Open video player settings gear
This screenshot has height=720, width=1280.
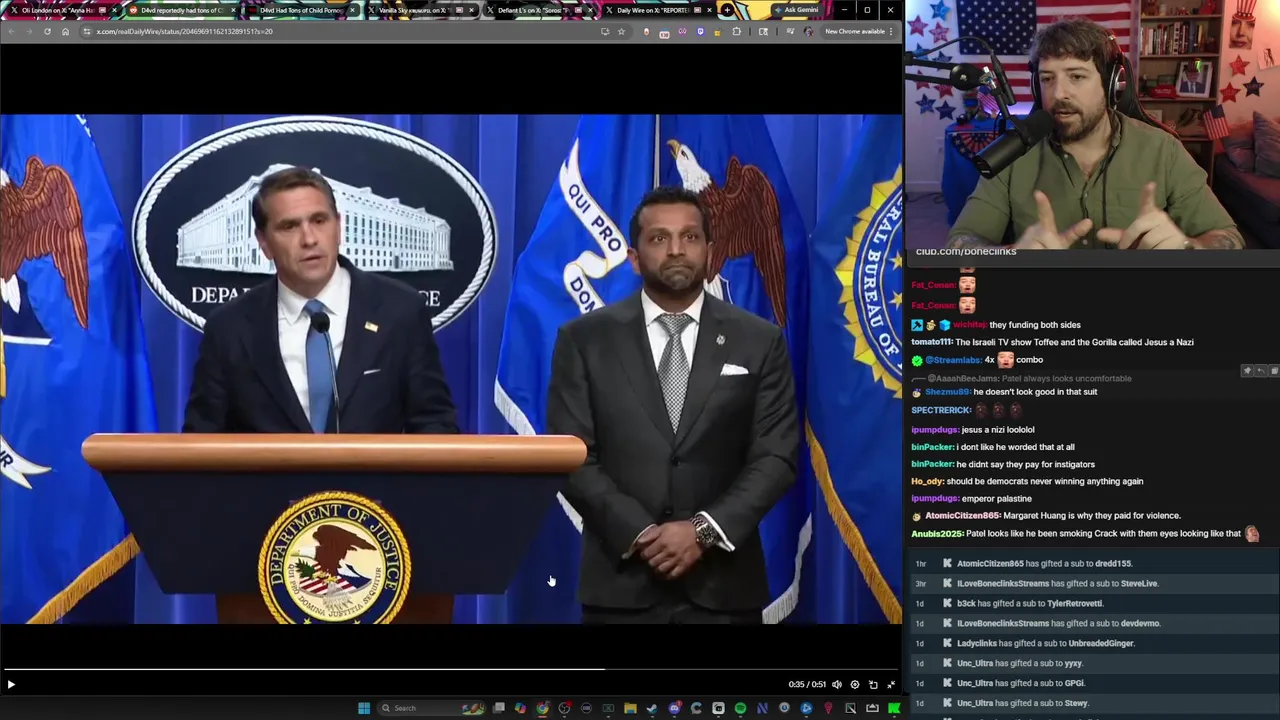(x=854, y=684)
